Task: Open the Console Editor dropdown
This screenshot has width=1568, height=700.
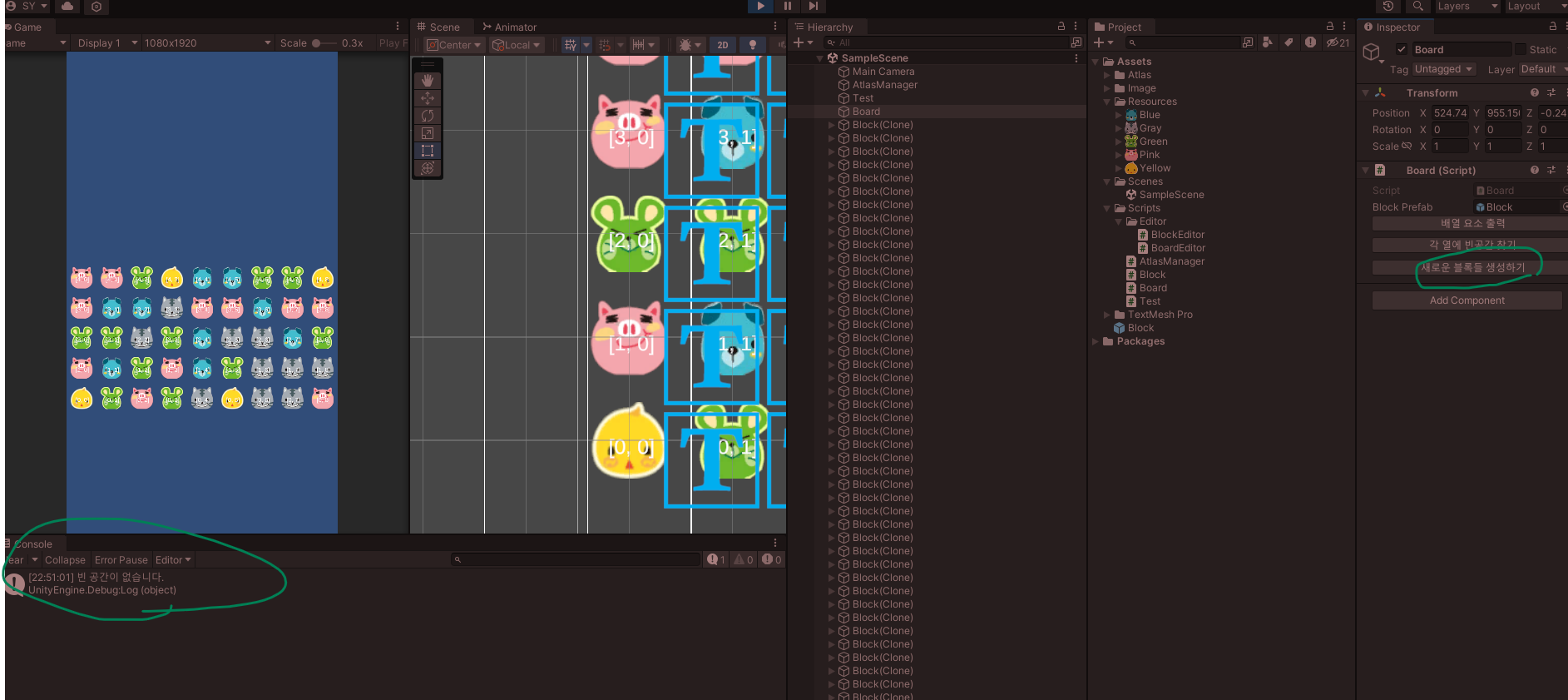Action: tap(173, 560)
